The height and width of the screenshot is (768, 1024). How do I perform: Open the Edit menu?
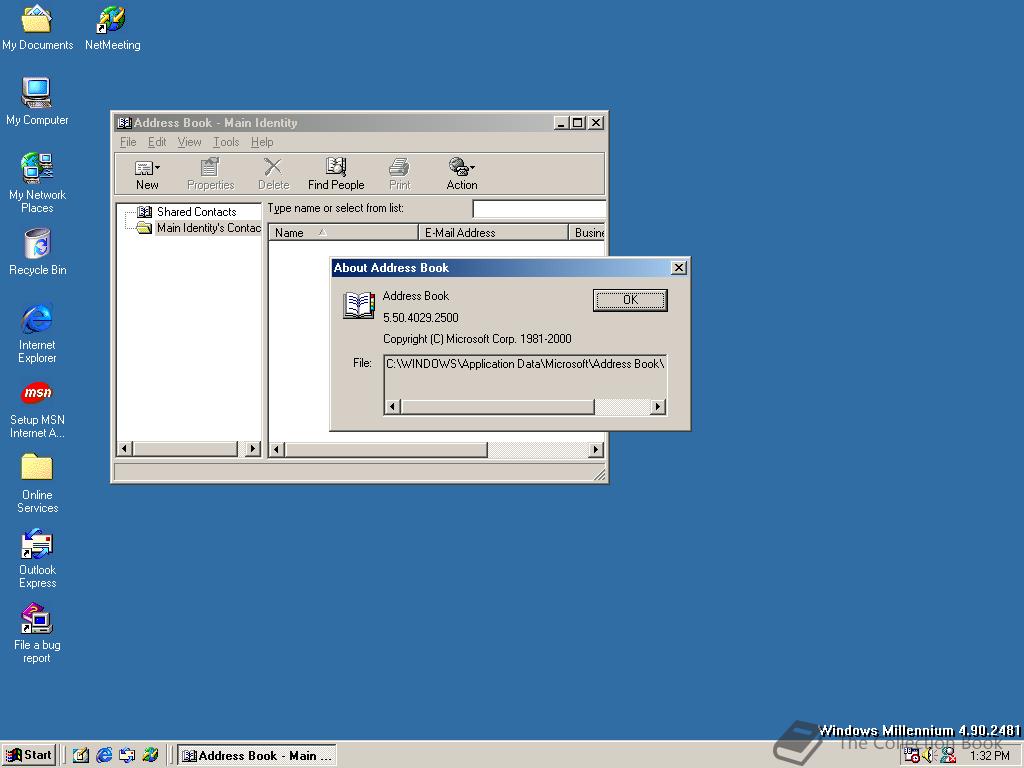click(157, 142)
